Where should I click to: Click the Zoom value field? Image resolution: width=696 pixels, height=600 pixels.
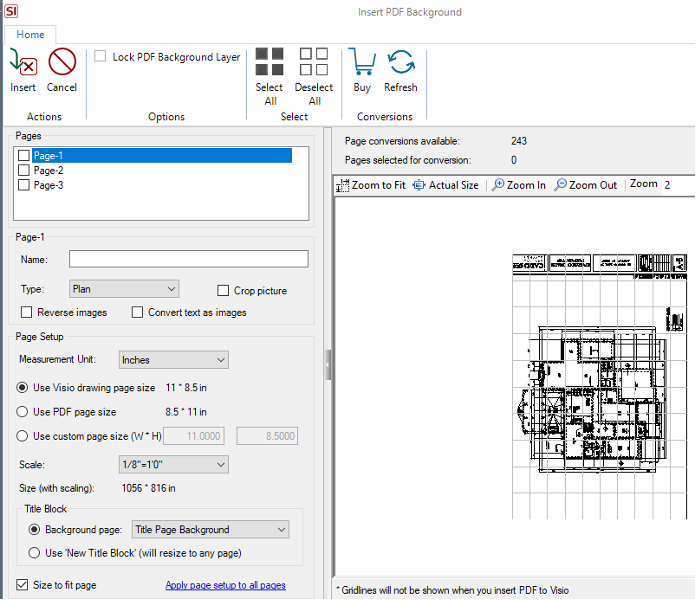coord(678,185)
